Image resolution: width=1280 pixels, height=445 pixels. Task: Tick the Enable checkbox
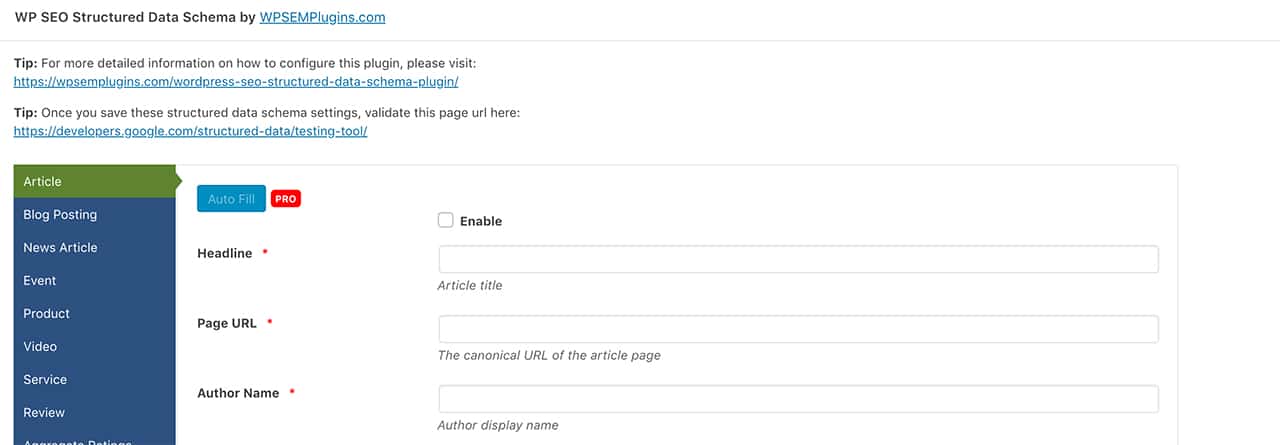[446, 220]
